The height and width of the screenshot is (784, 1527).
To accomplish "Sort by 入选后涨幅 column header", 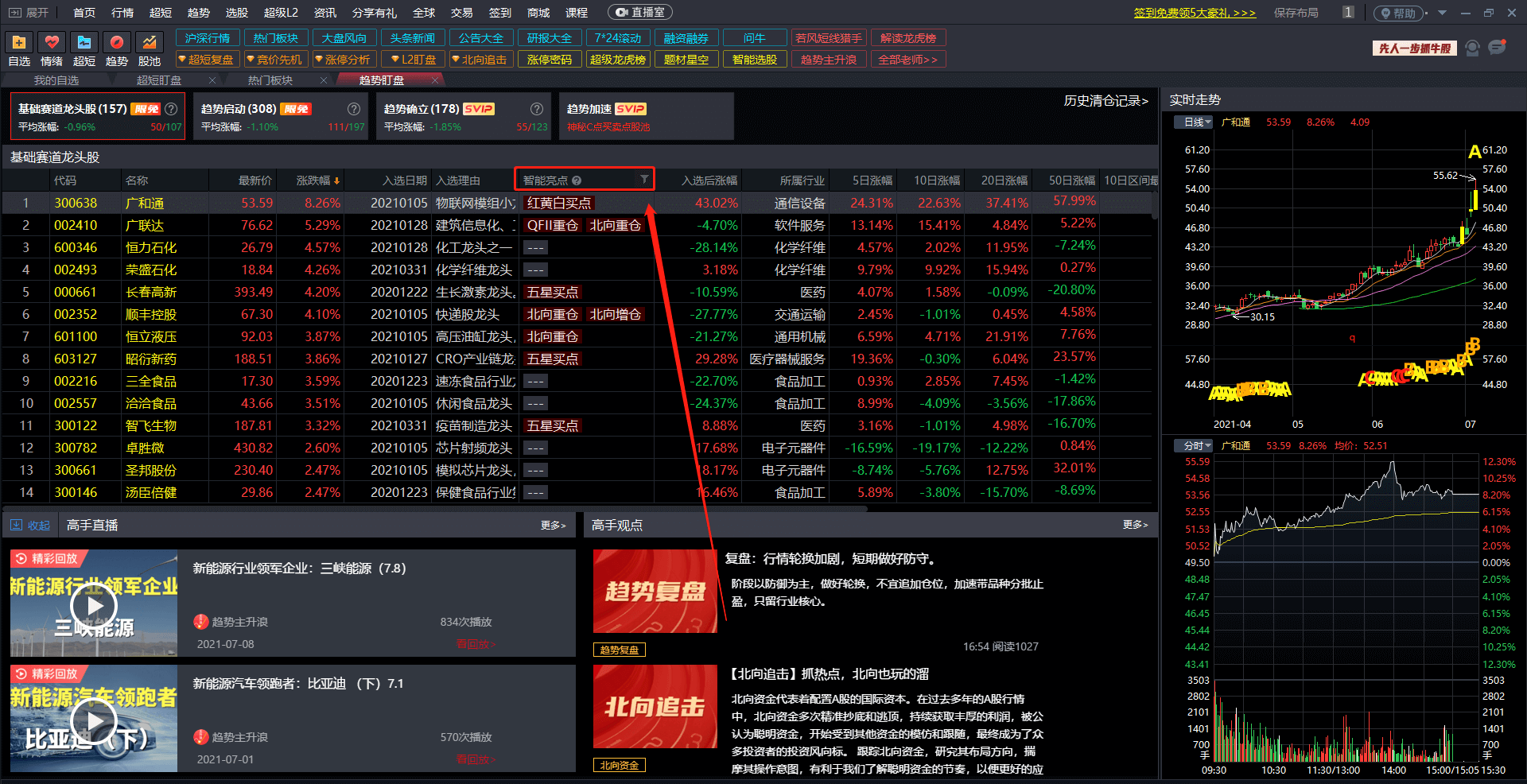I will [x=709, y=180].
